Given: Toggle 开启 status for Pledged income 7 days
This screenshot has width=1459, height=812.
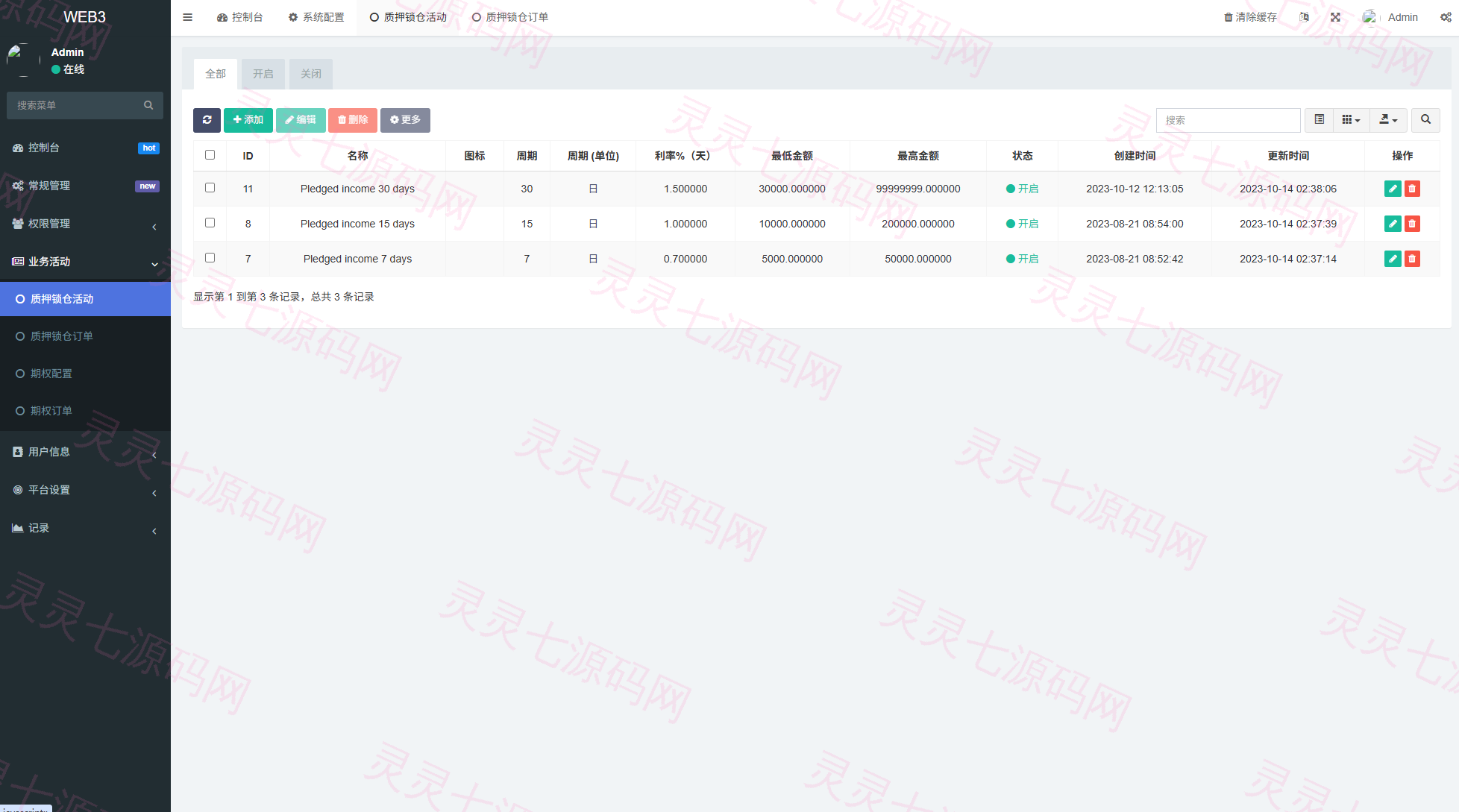Looking at the screenshot, I should (1022, 259).
